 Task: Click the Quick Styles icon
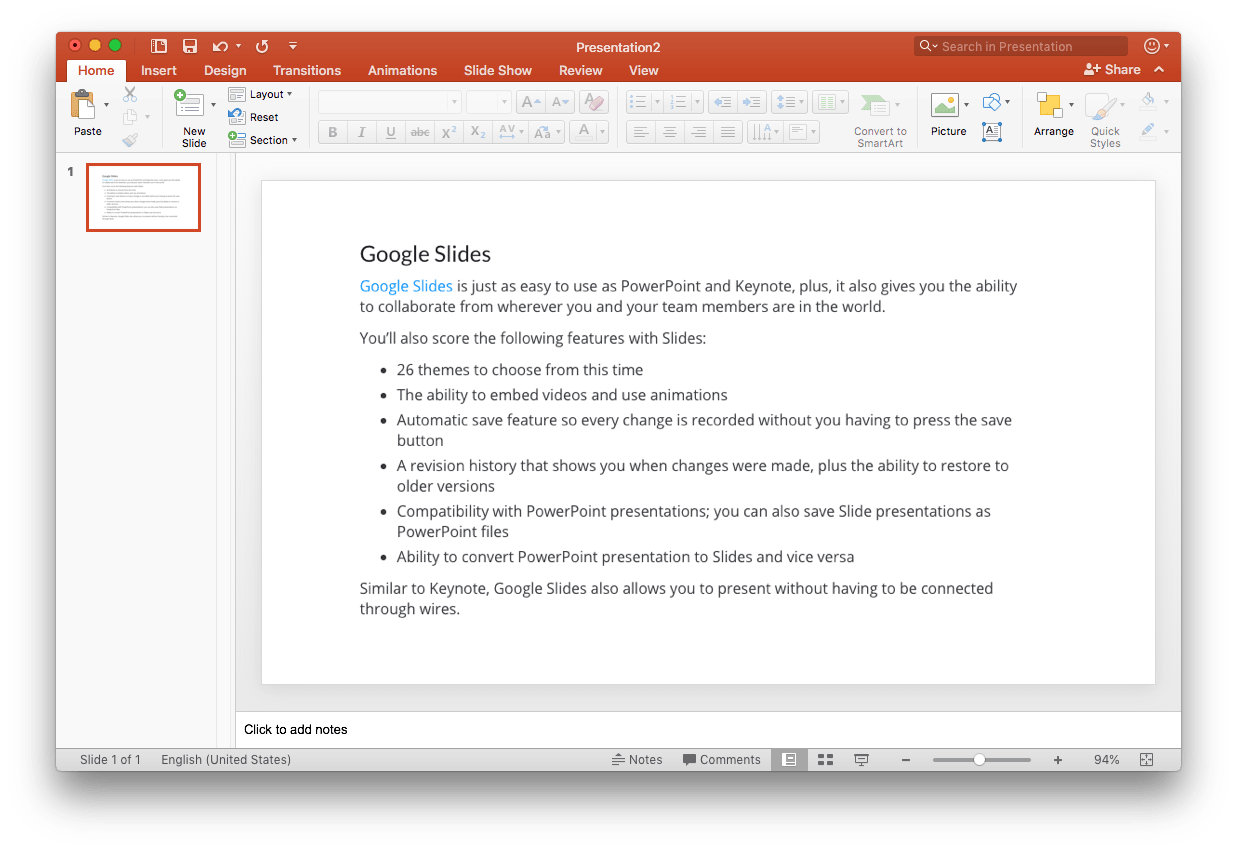[x=1101, y=107]
